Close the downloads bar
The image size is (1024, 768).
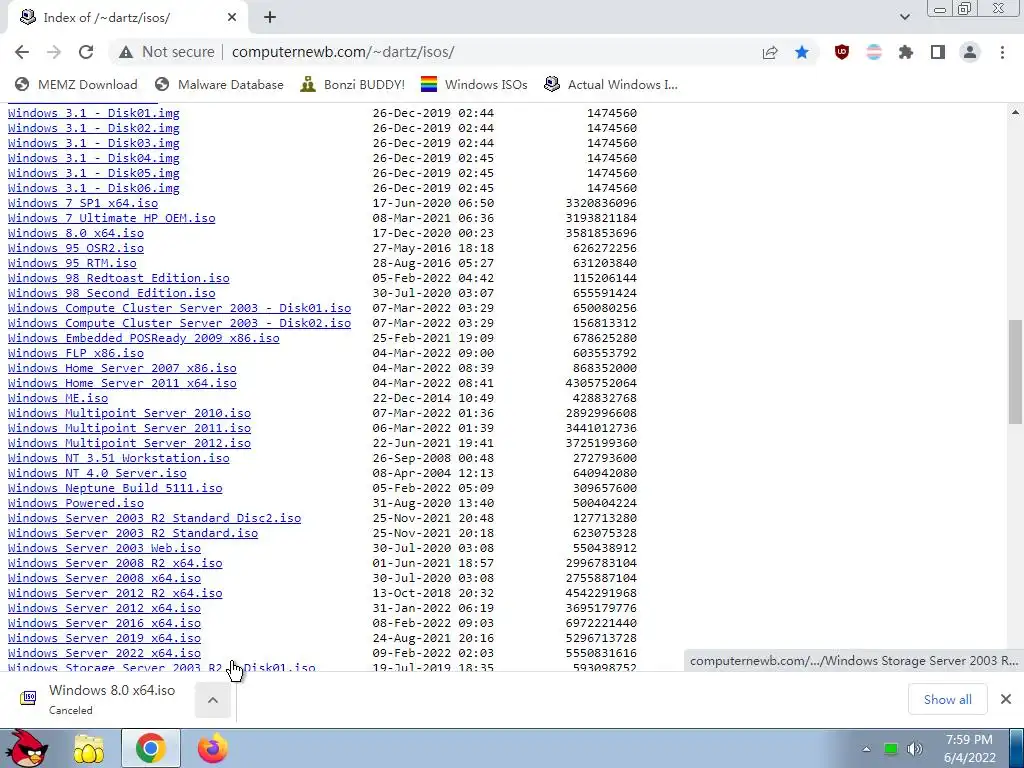(1006, 699)
